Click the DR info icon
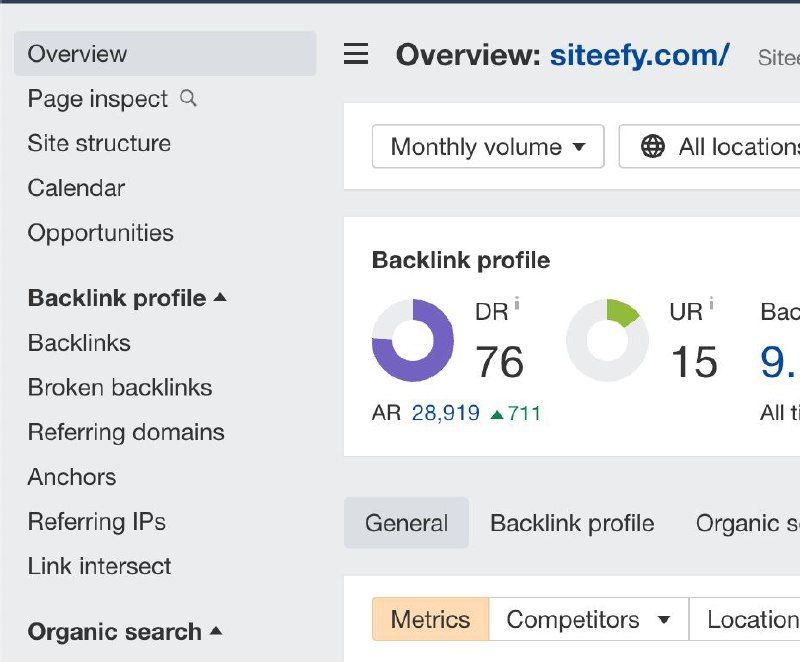The width and height of the screenshot is (800, 662). (517, 303)
